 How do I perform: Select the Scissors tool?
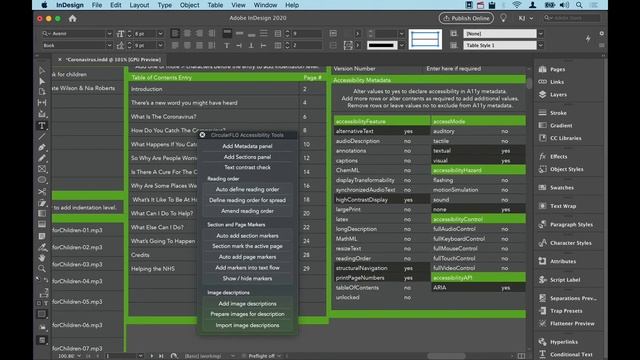(42, 191)
